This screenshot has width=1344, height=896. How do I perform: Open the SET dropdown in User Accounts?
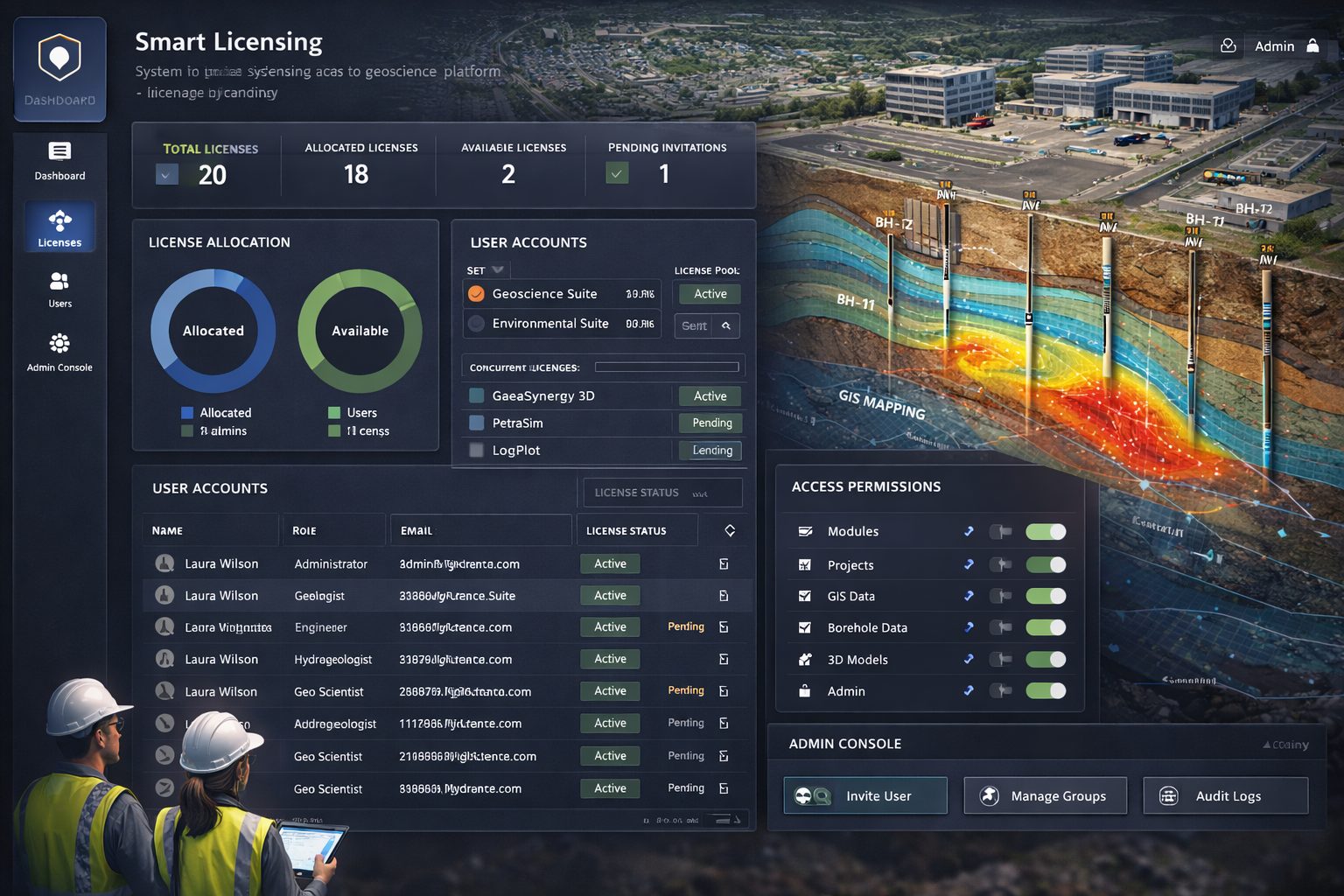coord(485,269)
